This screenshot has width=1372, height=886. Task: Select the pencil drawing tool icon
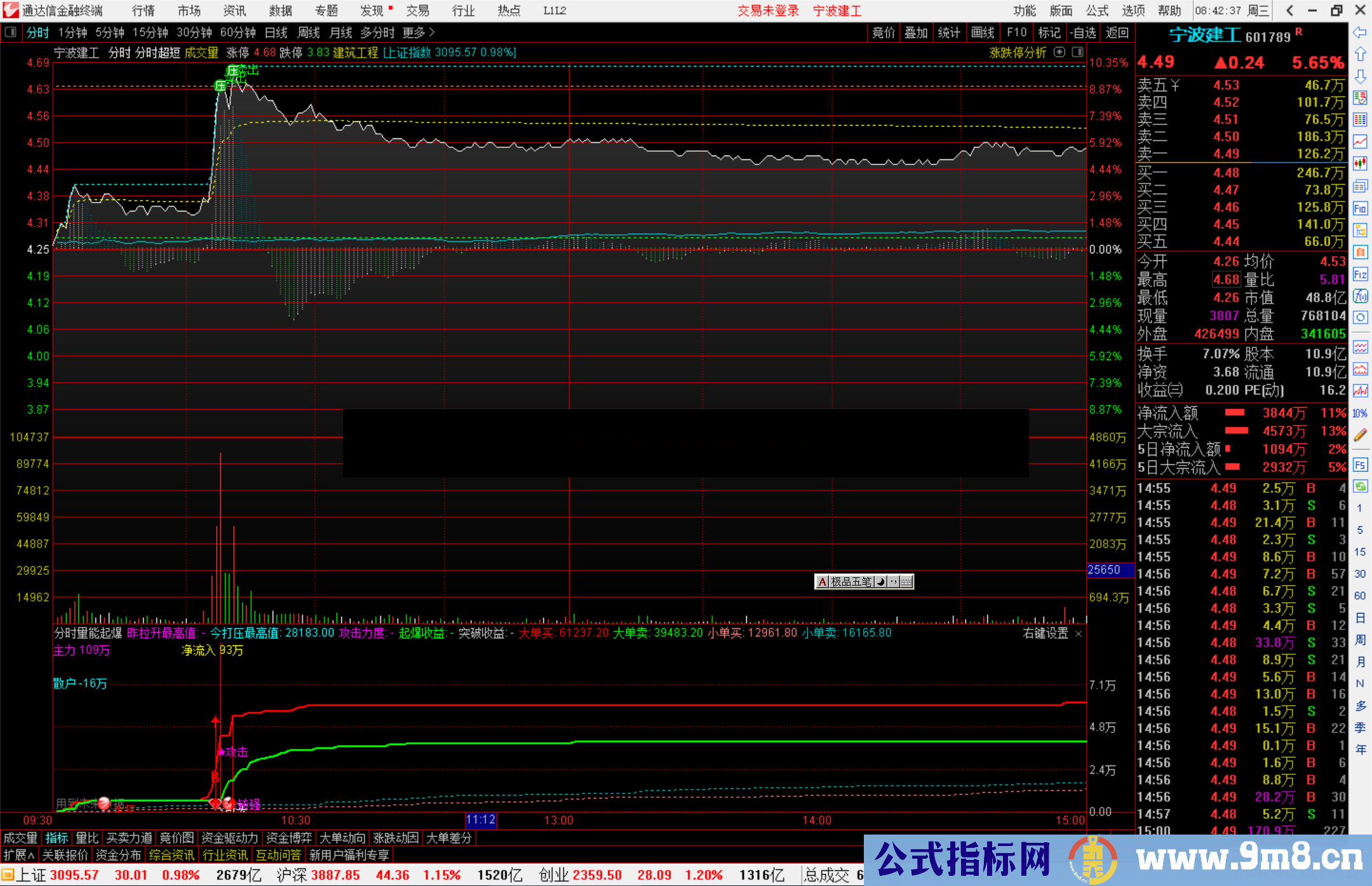point(1360,435)
